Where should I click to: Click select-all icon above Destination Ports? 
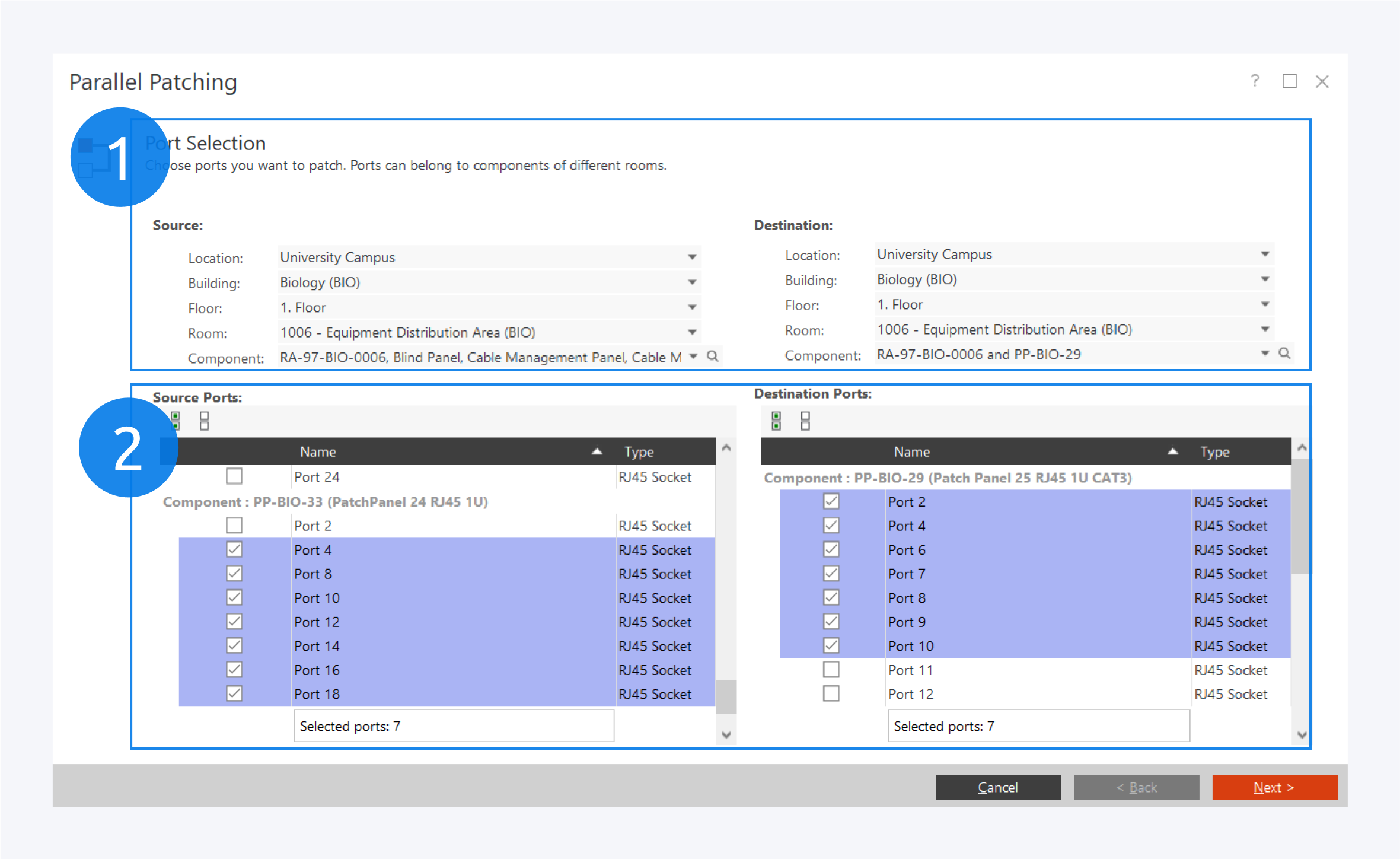(776, 421)
